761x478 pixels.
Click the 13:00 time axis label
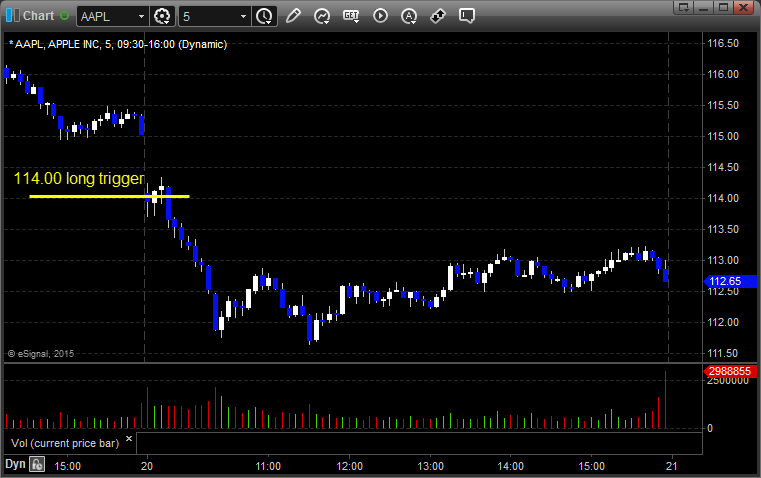pyautogui.click(x=430, y=466)
